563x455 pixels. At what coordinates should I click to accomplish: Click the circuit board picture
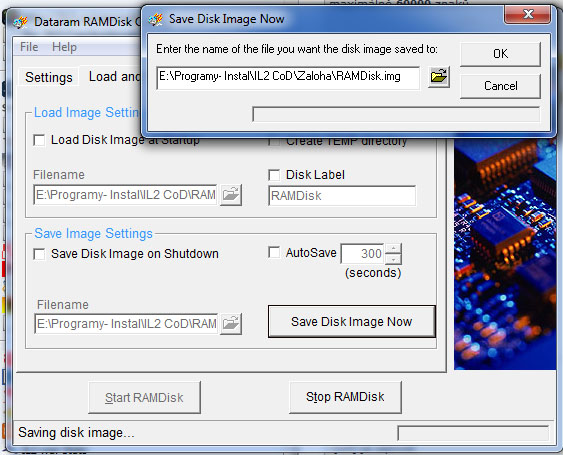[x=505, y=254]
